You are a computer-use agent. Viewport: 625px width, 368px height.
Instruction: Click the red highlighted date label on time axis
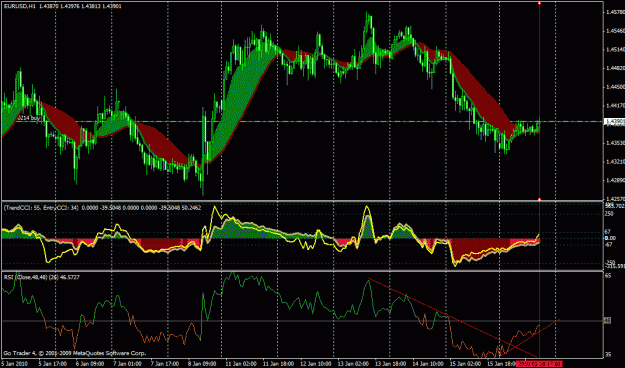[539, 364]
